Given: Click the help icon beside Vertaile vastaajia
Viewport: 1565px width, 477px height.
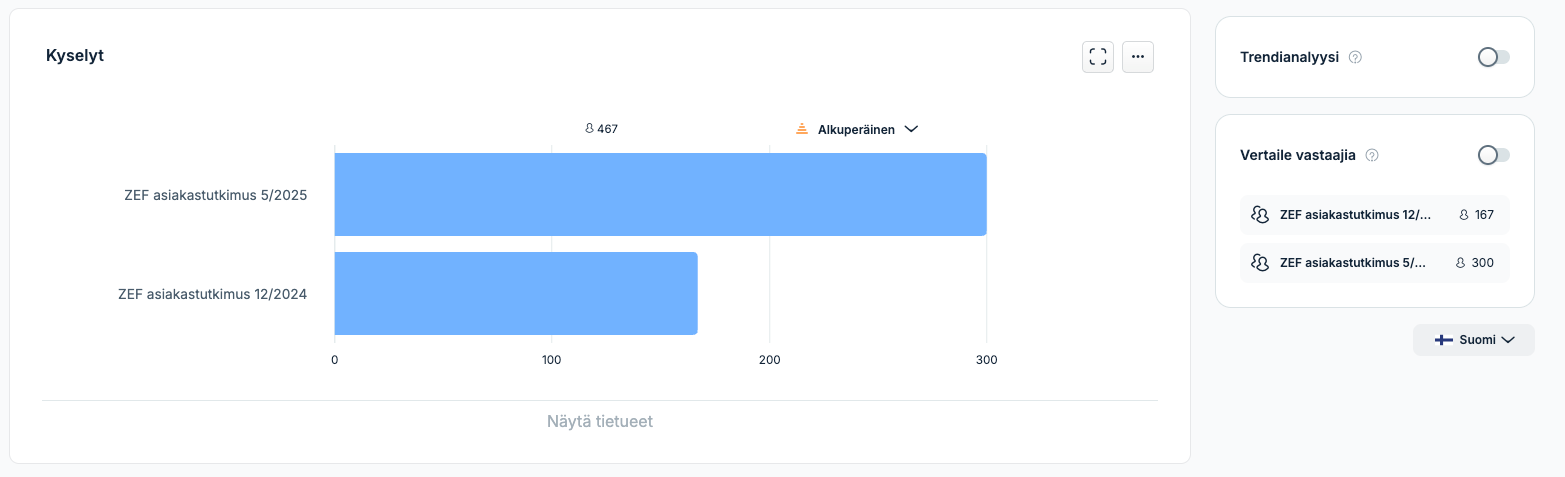Looking at the screenshot, I should [x=1372, y=155].
